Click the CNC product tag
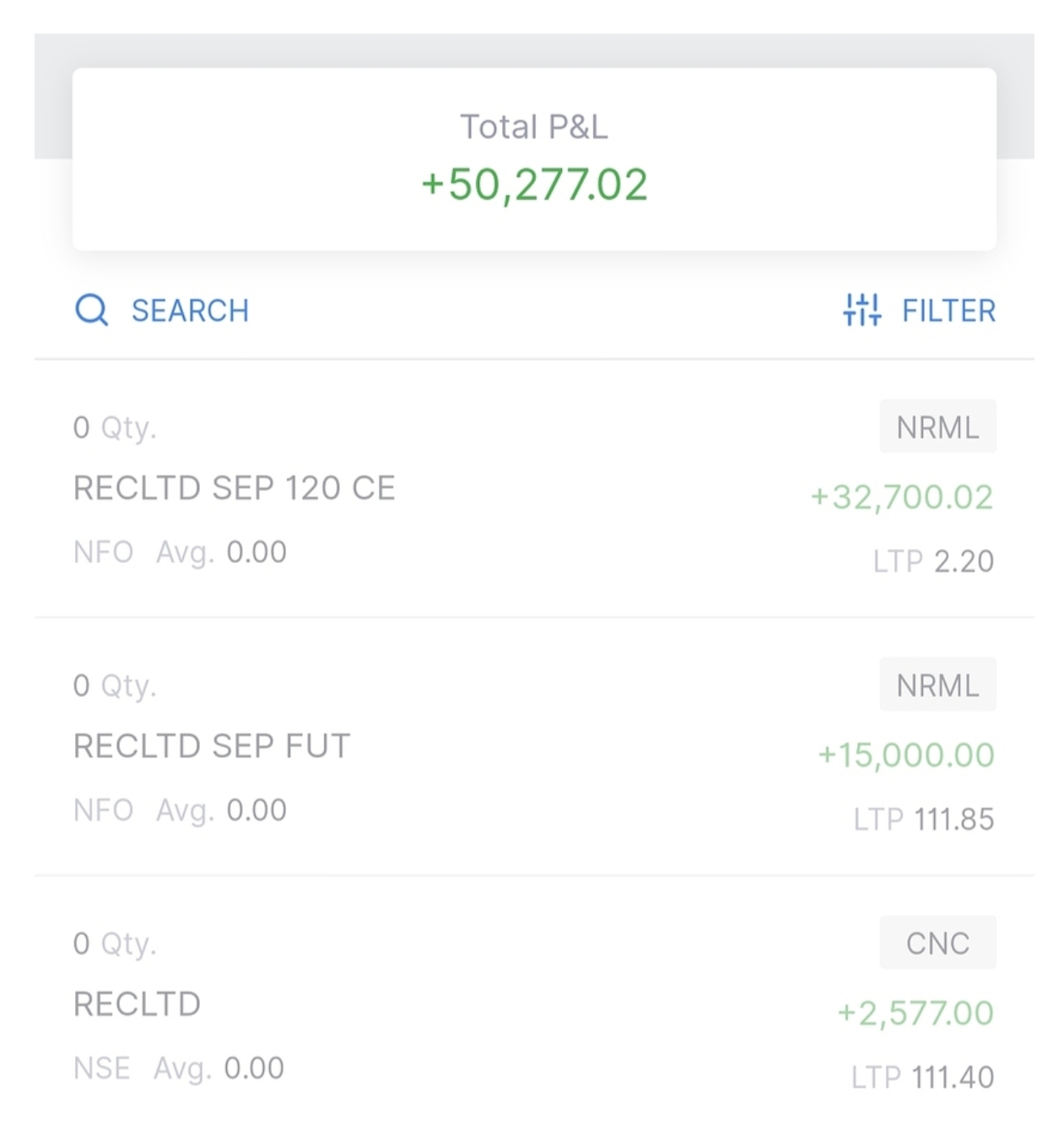The width and height of the screenshot is (1064, 1130). [x=937, y=943]
